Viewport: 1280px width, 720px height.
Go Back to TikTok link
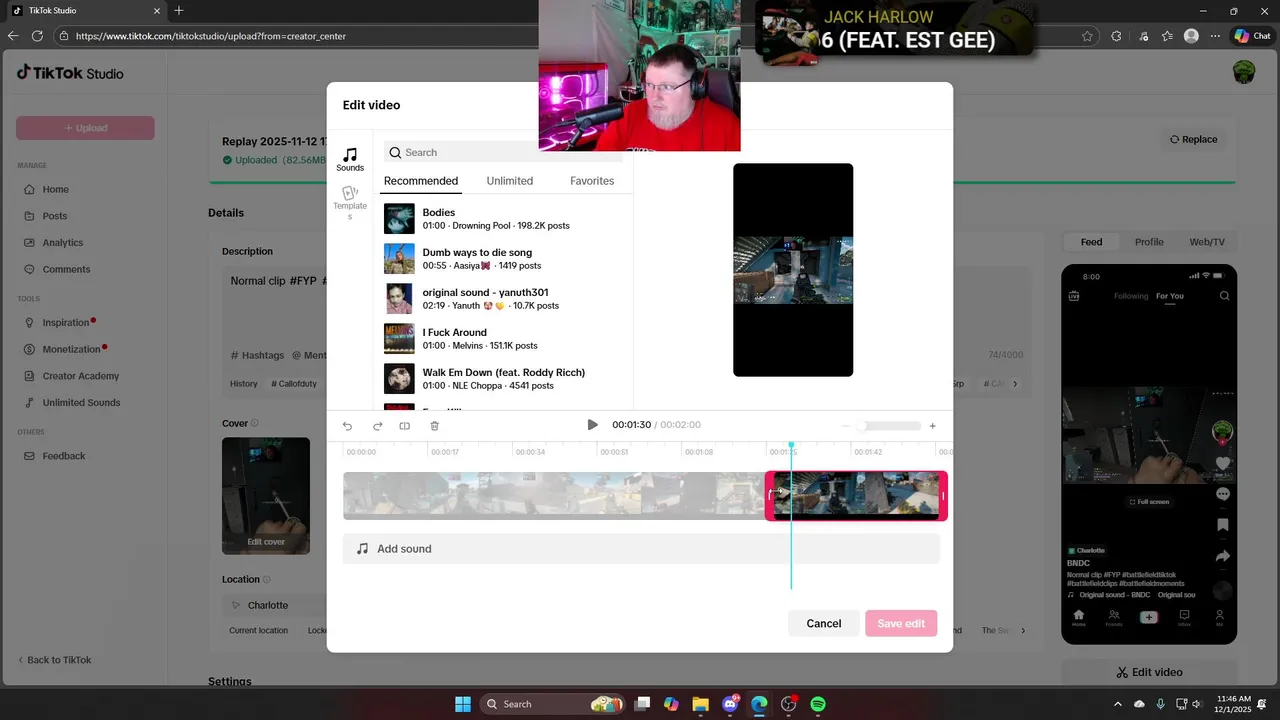[55, 660]
